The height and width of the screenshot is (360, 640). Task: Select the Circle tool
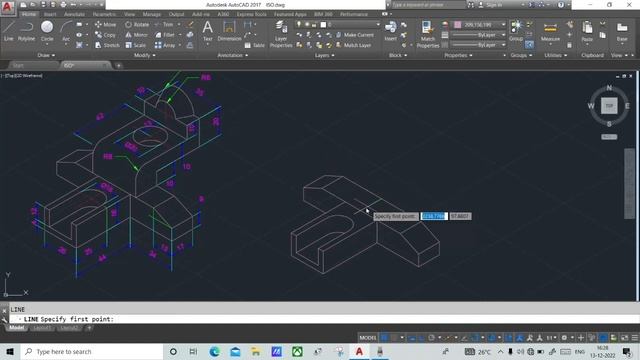point(47,31)
